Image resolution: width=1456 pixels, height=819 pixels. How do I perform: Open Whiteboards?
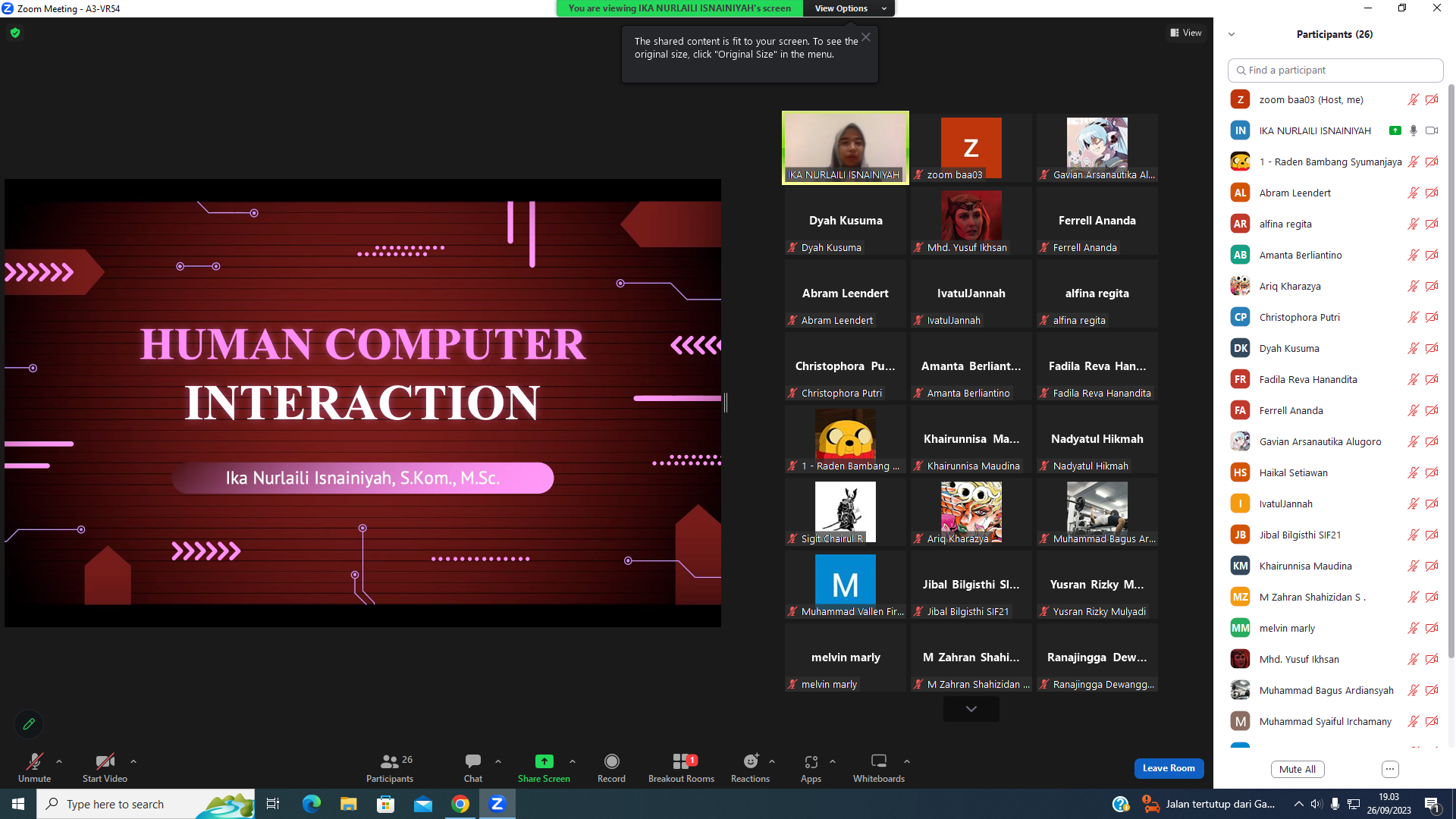coord(879,767)
